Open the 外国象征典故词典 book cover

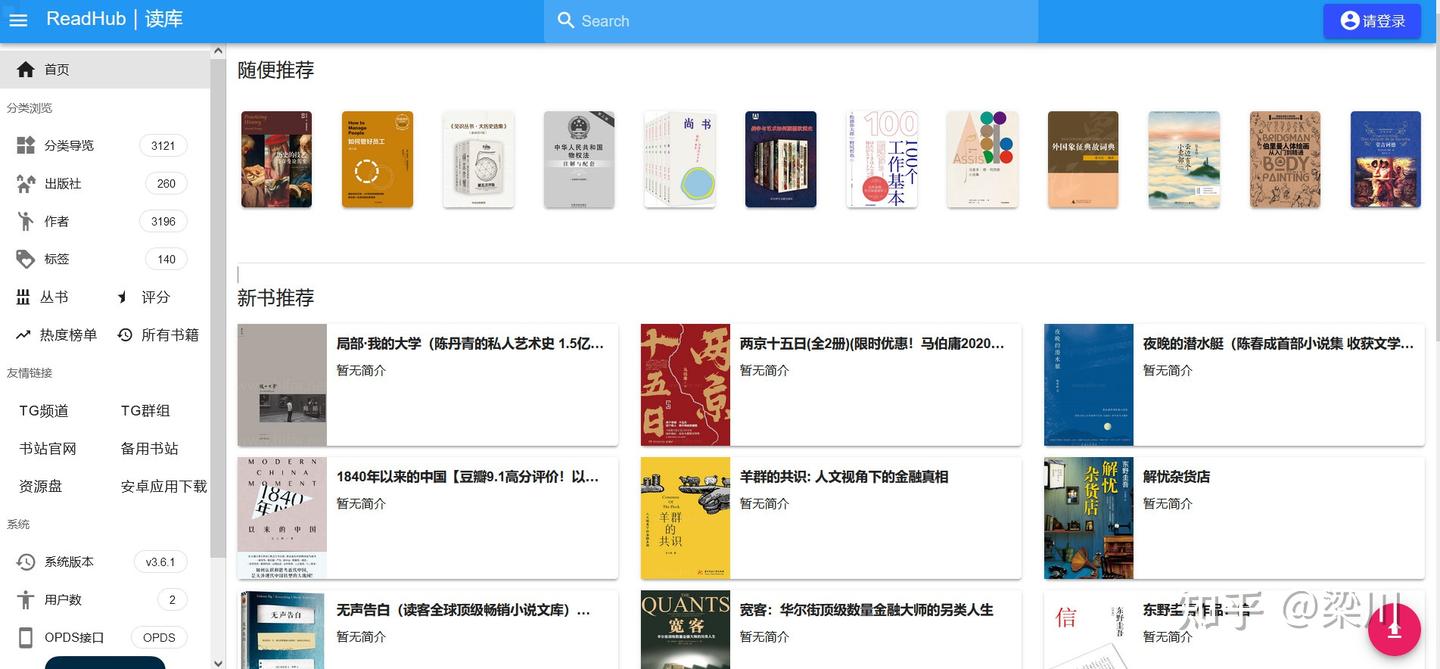pos(1083,159)
